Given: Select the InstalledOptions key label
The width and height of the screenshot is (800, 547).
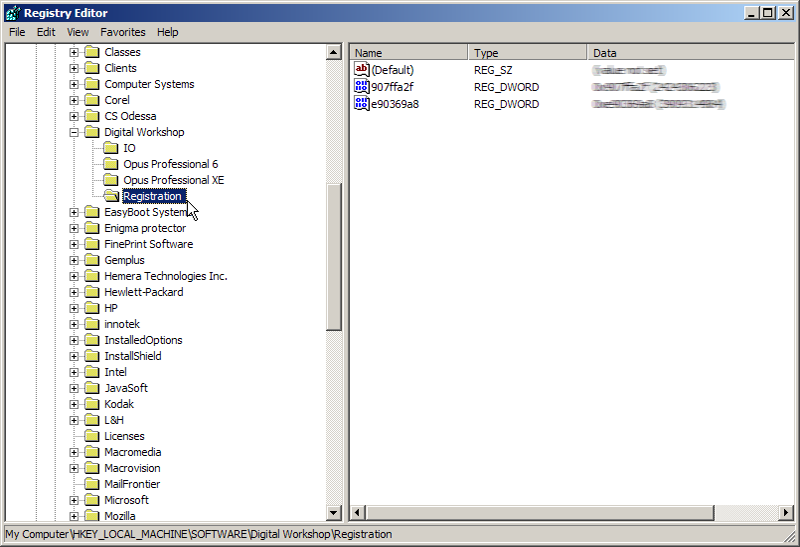Looking at the screenshot, I should click(143, 340).
